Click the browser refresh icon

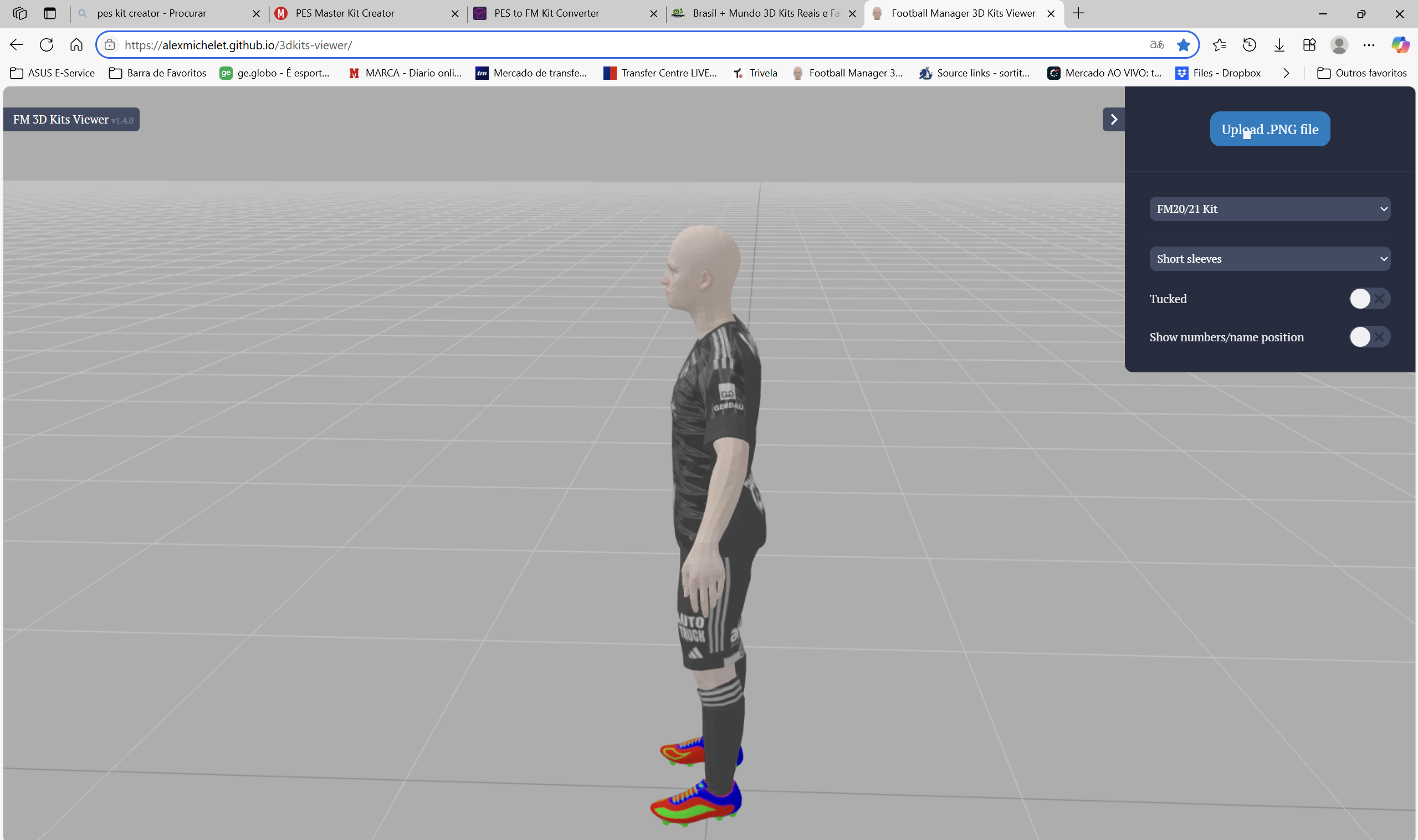click(47, 45)
